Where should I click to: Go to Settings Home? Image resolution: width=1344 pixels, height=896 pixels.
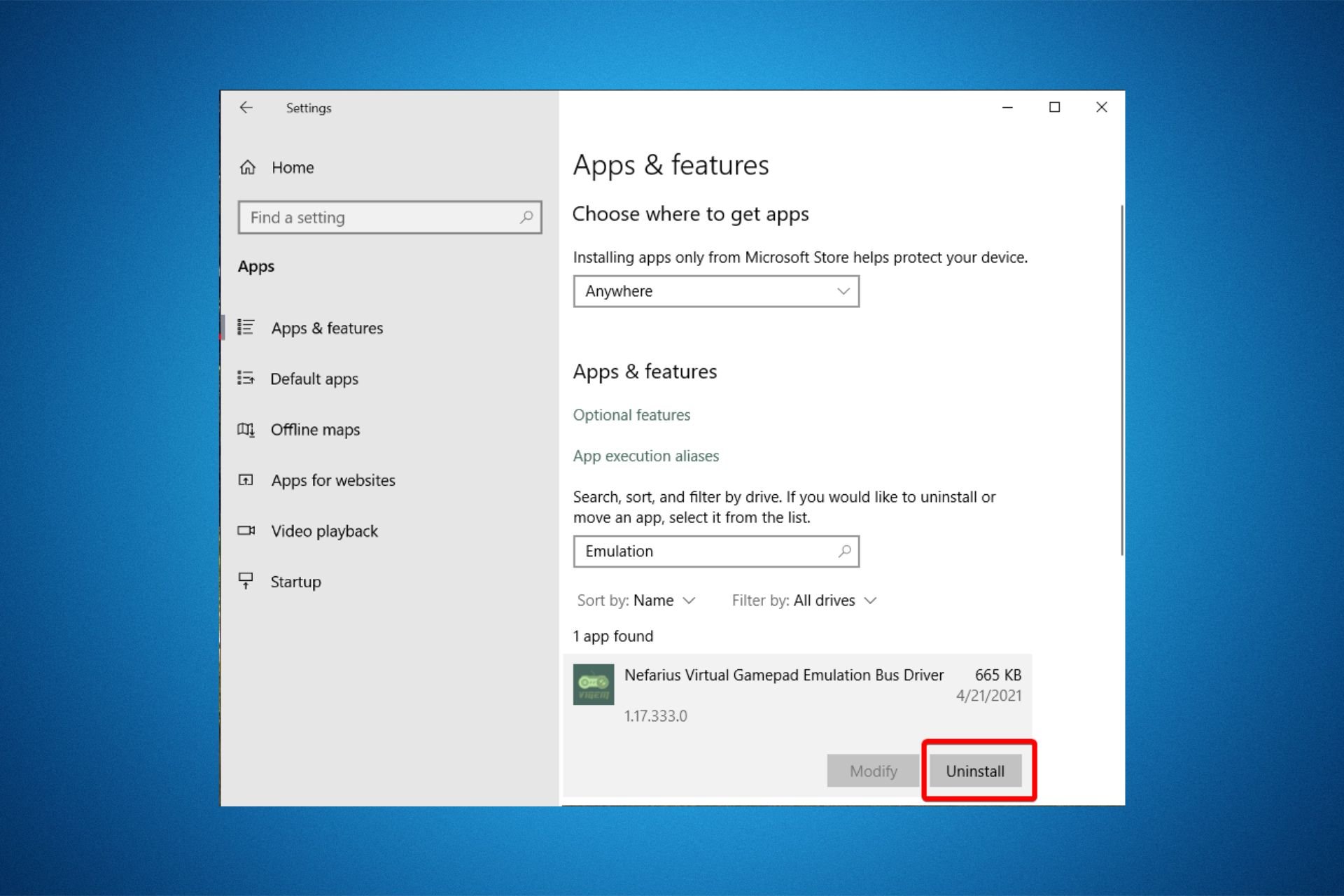click(293, 167)
